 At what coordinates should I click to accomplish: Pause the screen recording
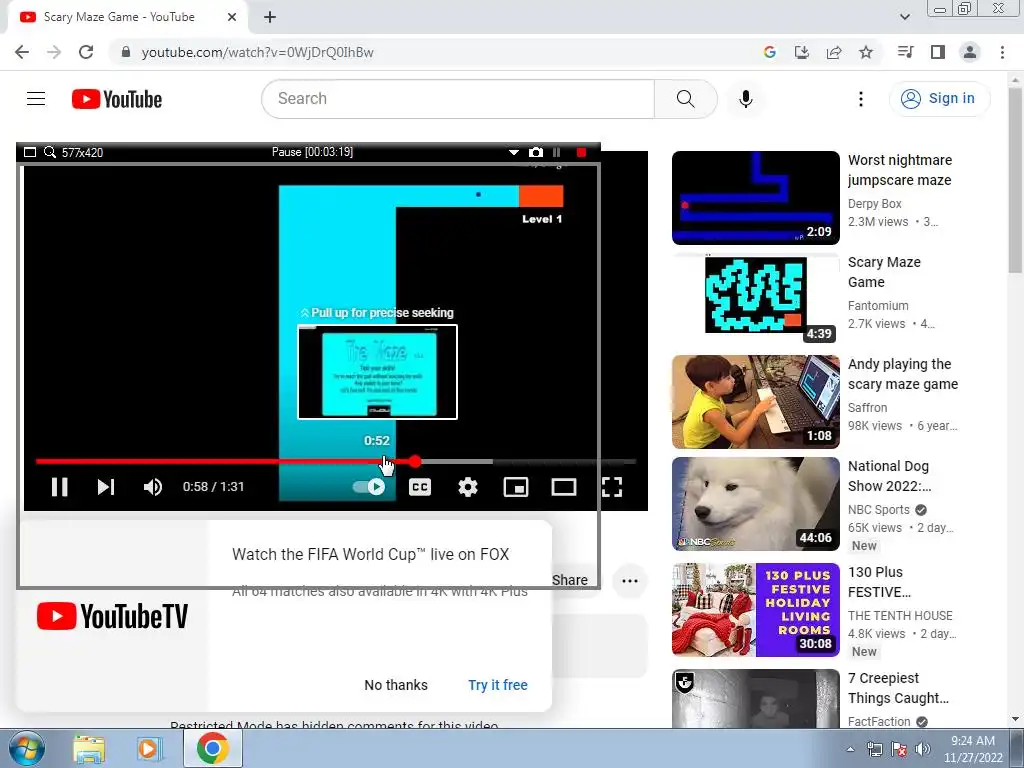(556, 152)
